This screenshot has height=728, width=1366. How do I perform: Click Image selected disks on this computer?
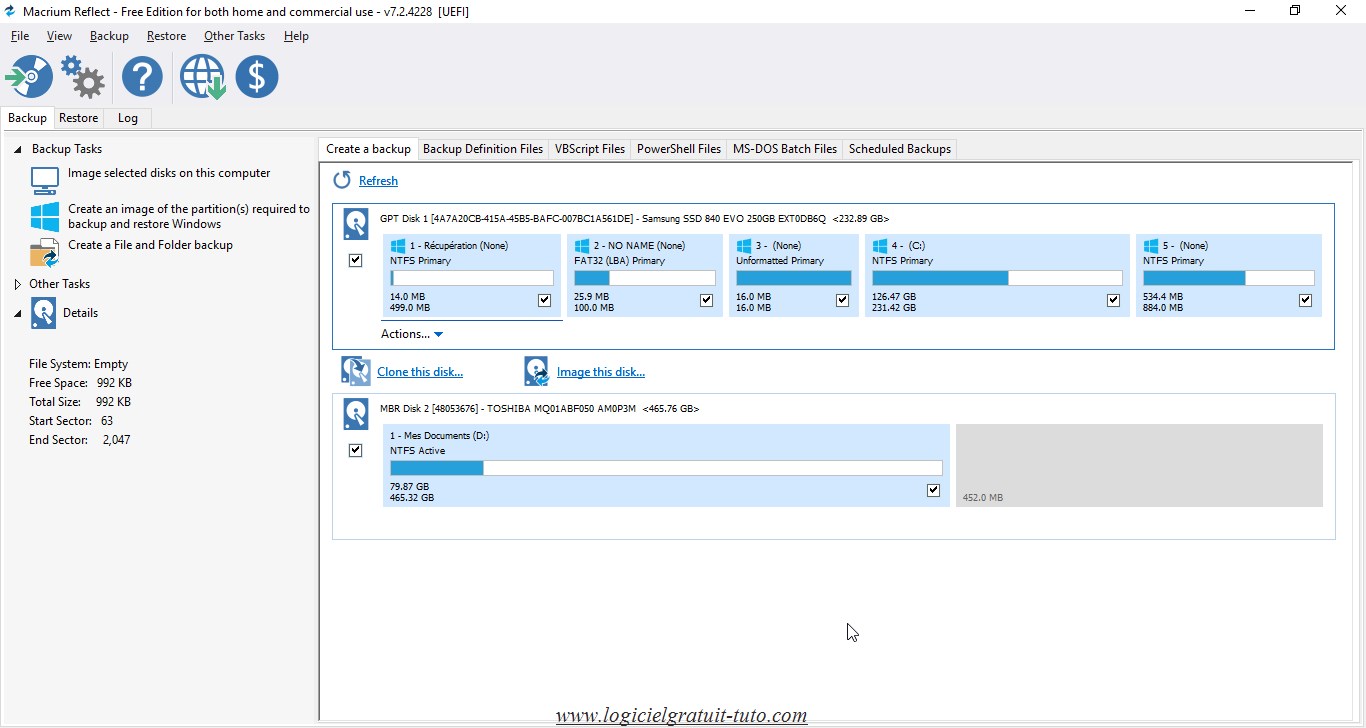[169, 173]
